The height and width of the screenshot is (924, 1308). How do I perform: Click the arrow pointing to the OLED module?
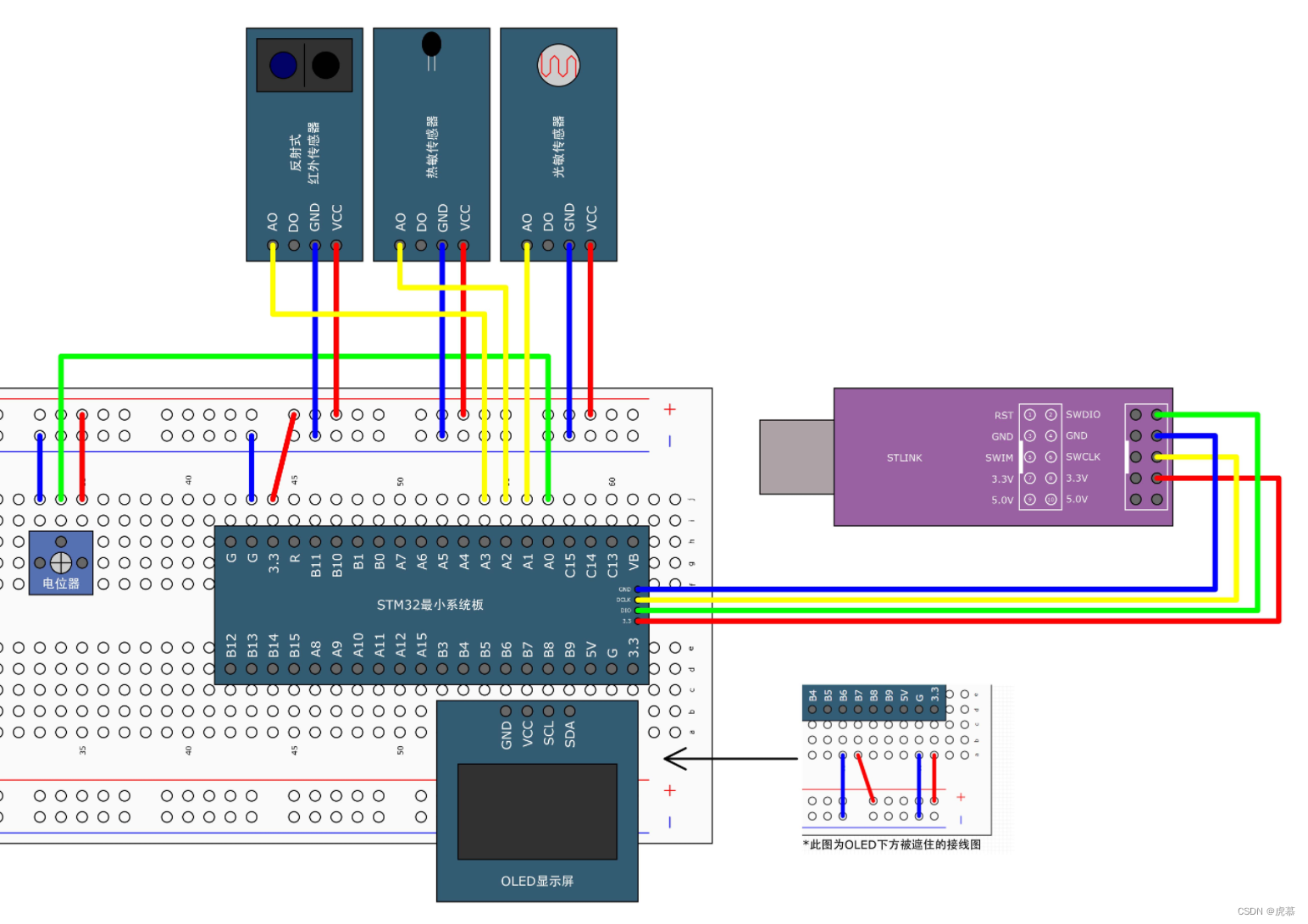pos(730,758)
